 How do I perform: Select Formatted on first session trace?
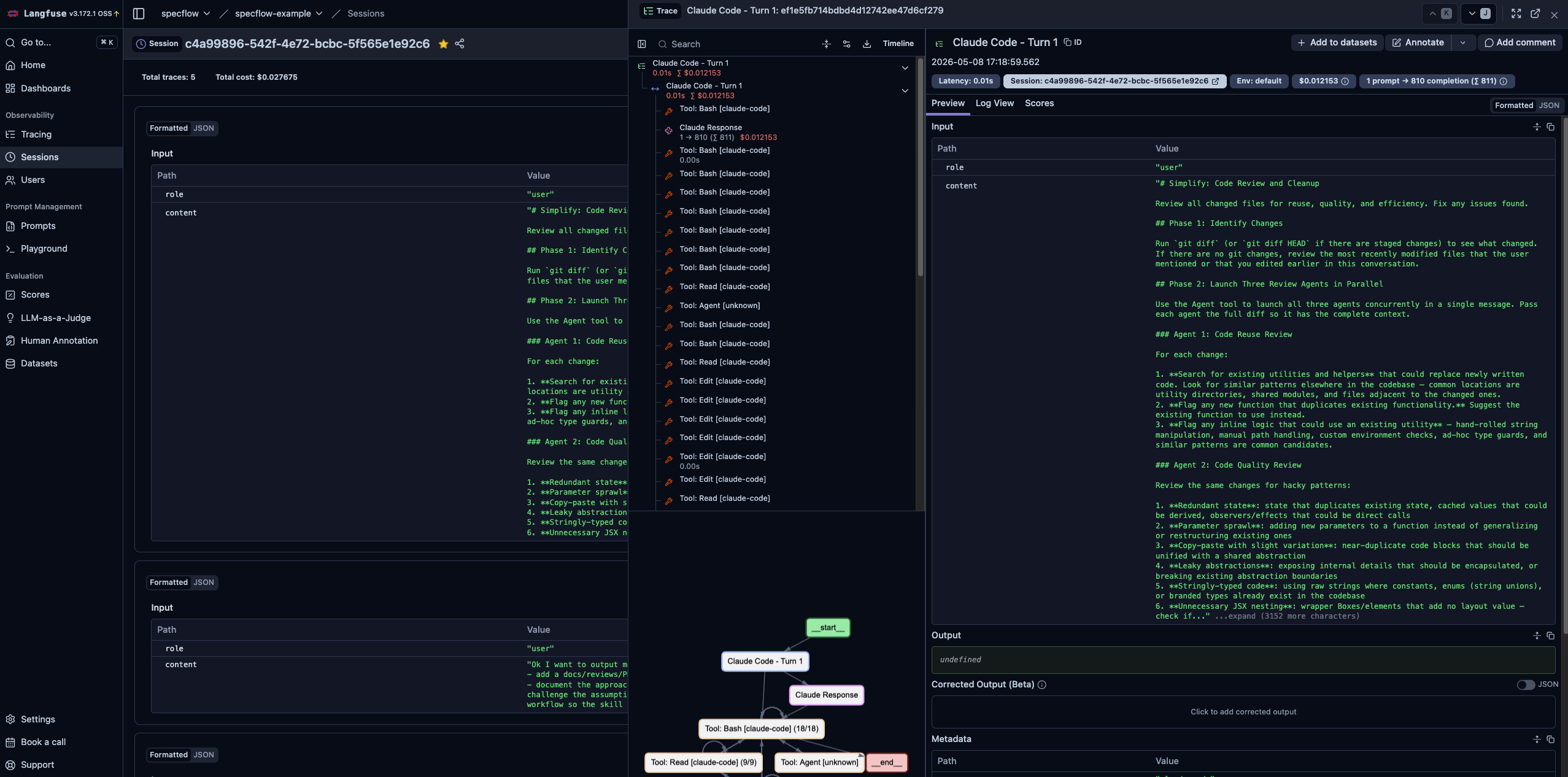(169, 128)
